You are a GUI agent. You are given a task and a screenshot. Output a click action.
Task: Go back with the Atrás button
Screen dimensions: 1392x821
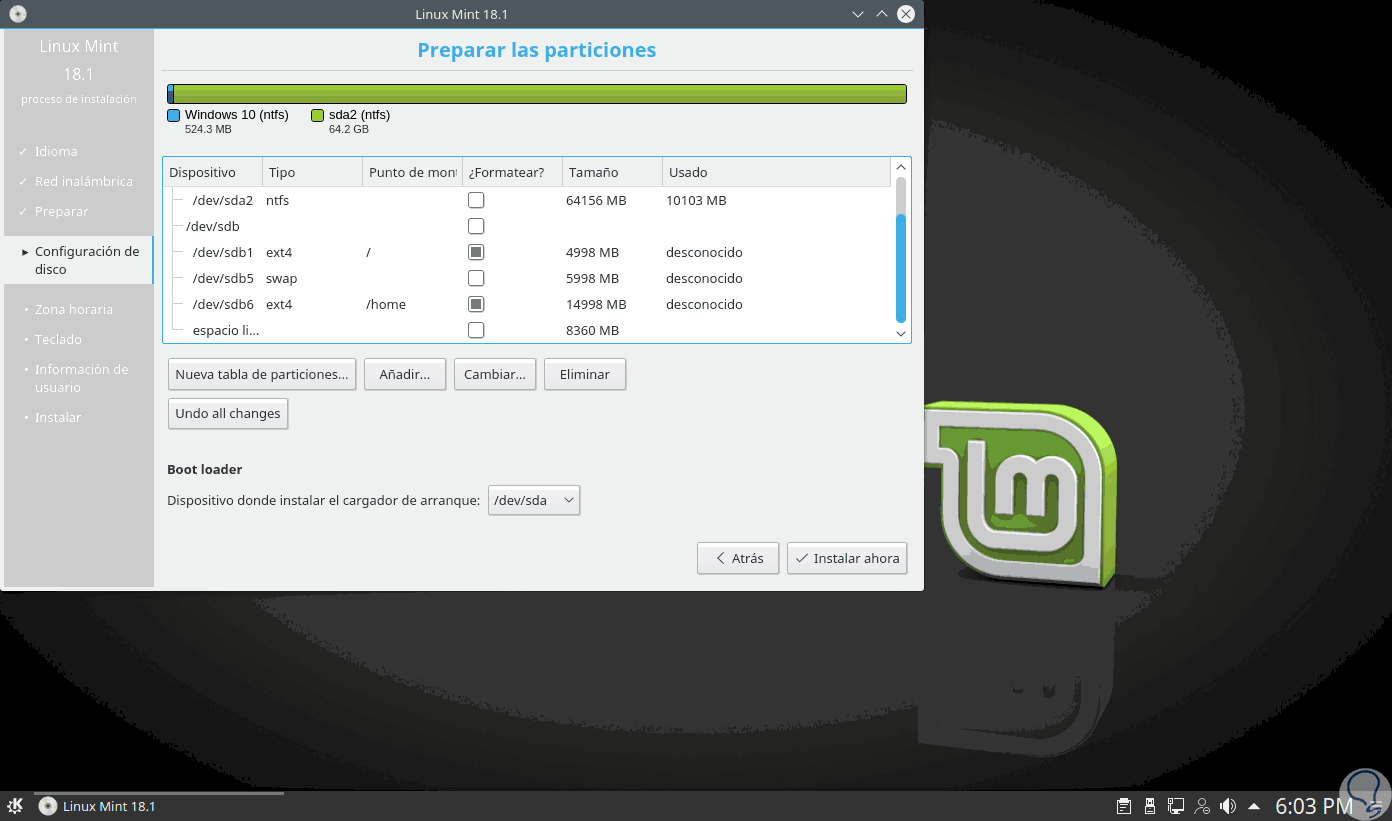[738, 558]
